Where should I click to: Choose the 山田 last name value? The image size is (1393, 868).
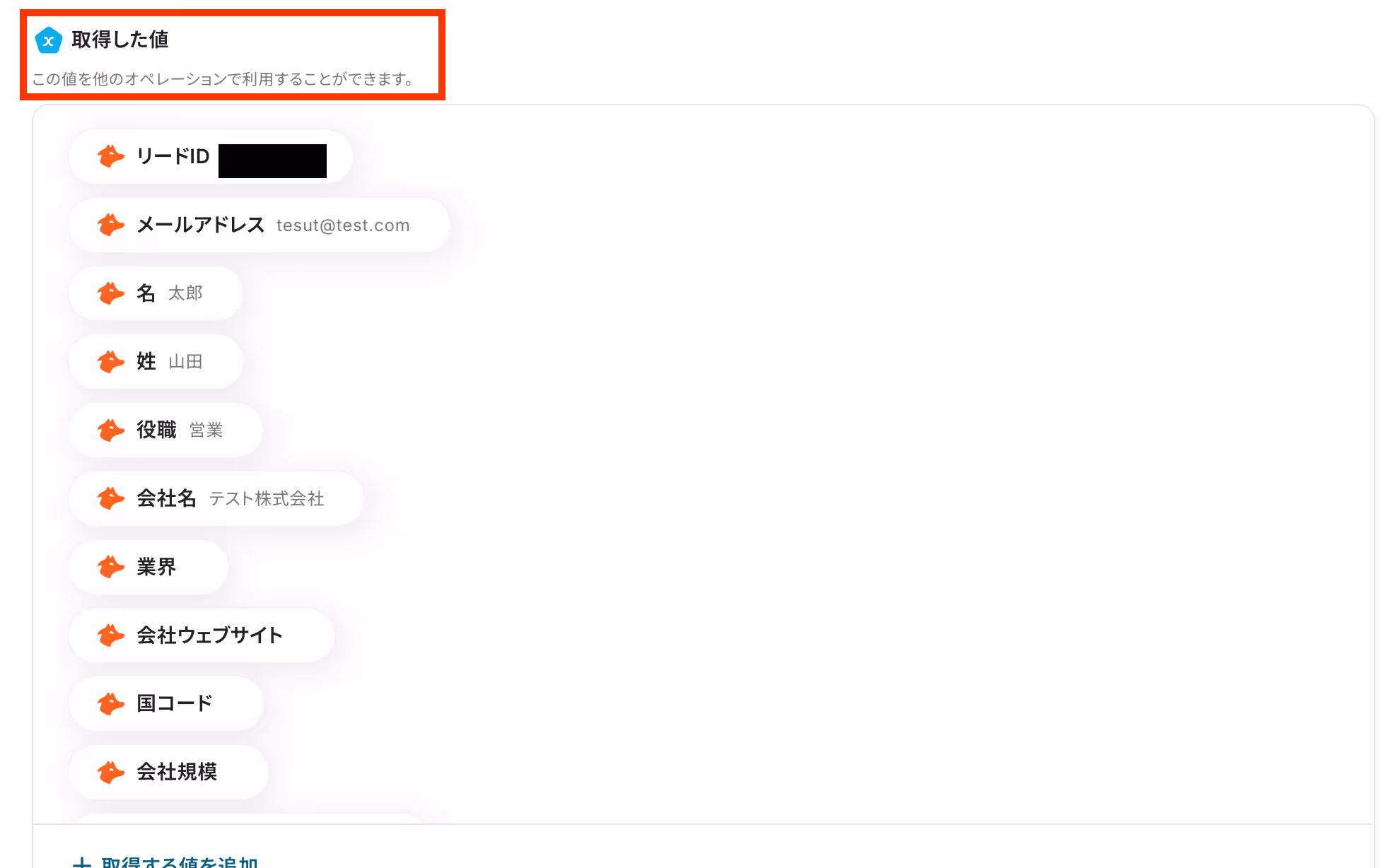pyautogui.click(x=185, y=362)
